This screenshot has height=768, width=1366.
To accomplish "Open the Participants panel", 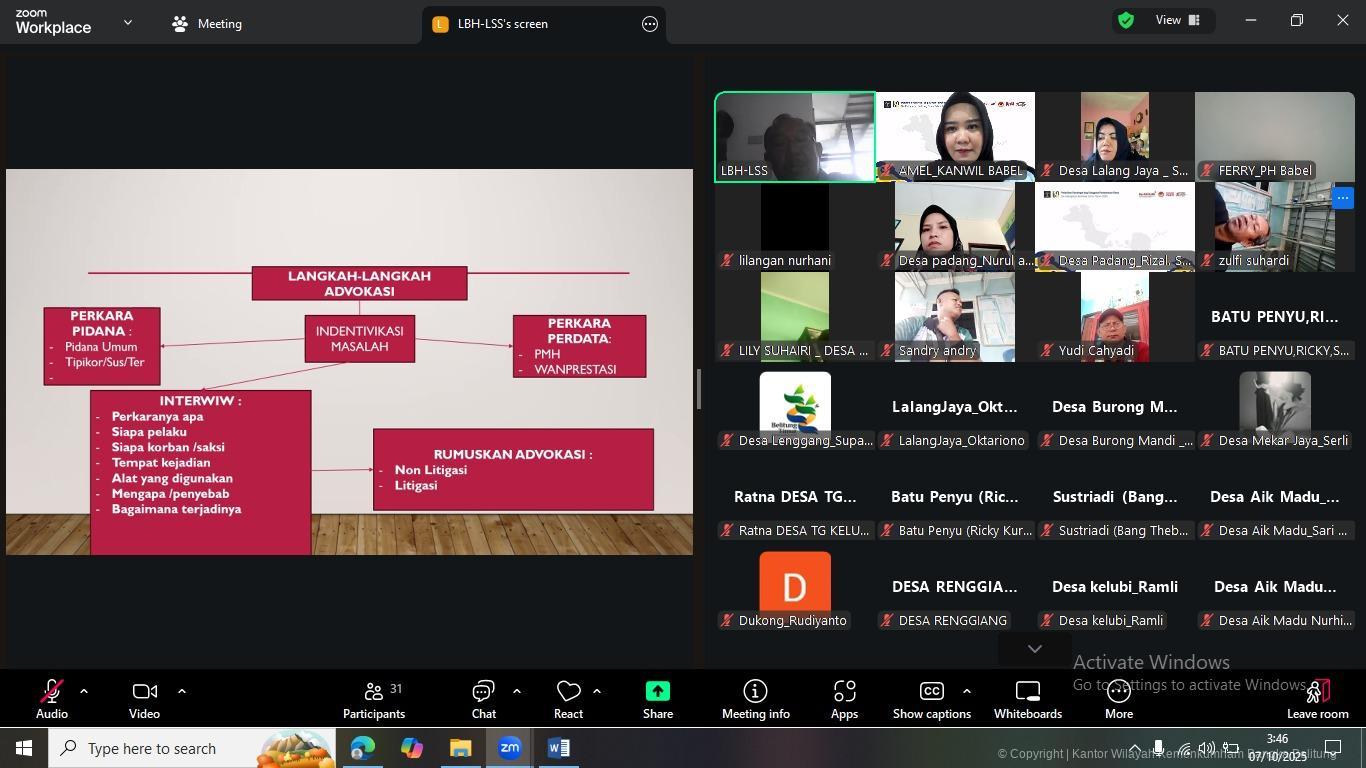I will [x=373, y=700].
